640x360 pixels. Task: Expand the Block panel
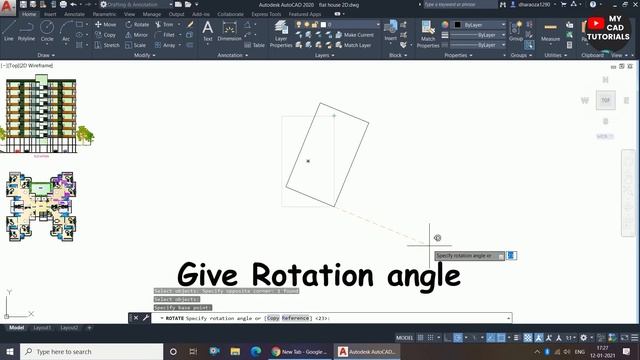coord(398,55)
